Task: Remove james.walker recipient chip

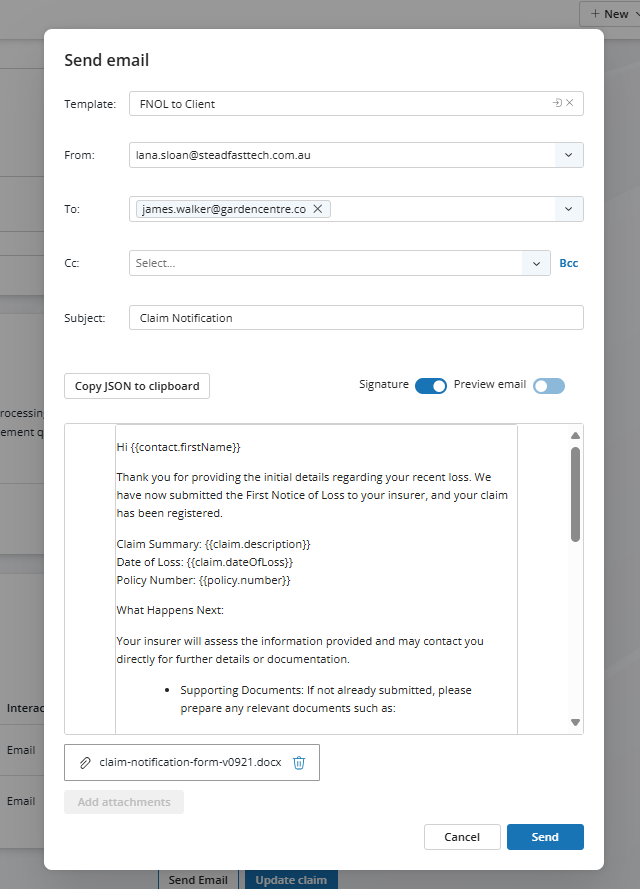Action: click(x=317, y=209)
